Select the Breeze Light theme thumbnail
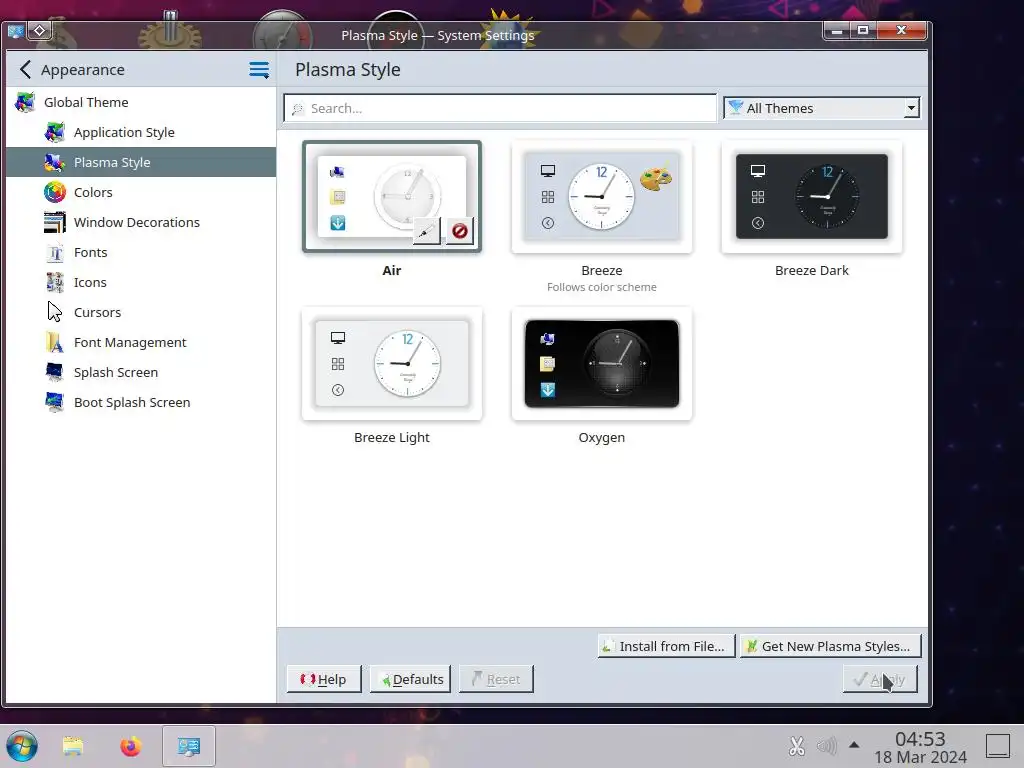The width and height of the screenshot is (1024, 768). (392, 364)
